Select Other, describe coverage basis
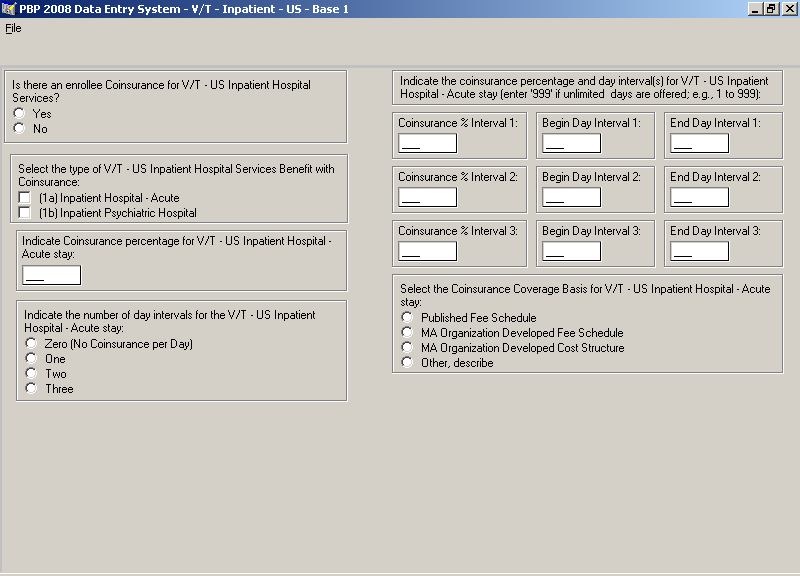Screen dimensions: 800x576 coord(407,362)
